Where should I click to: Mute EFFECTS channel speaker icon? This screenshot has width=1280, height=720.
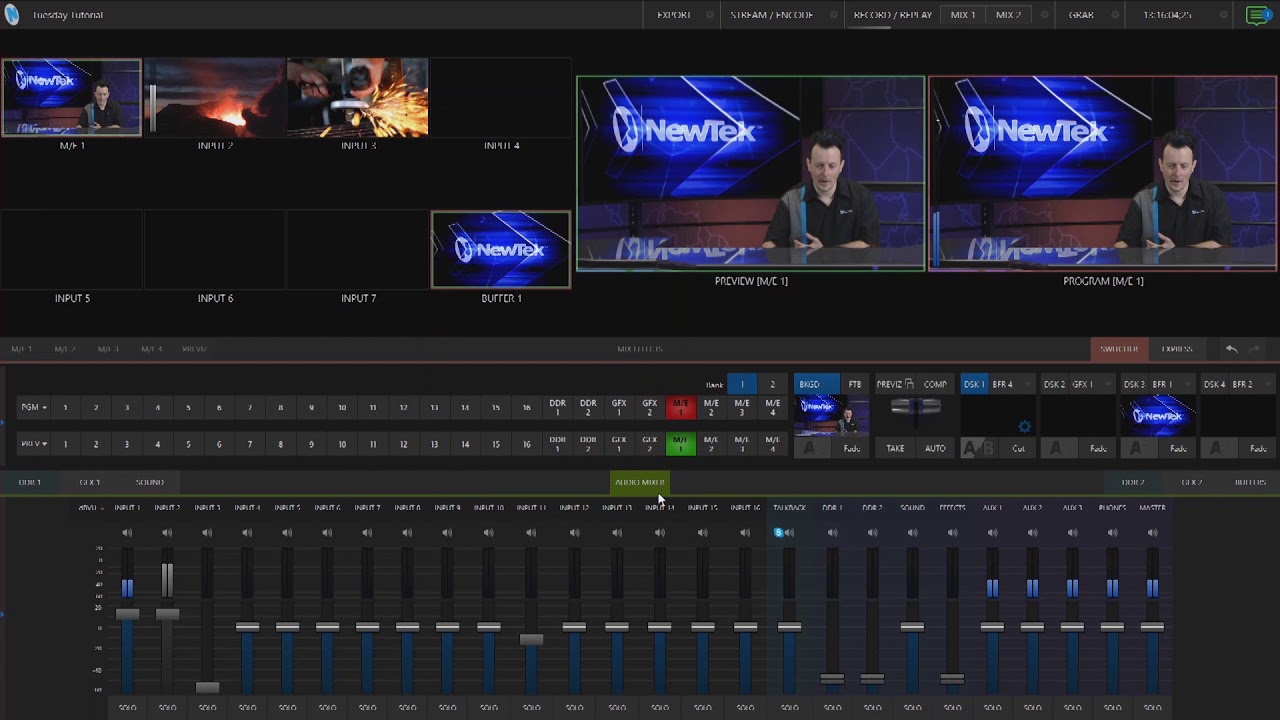tap(952, 533)
